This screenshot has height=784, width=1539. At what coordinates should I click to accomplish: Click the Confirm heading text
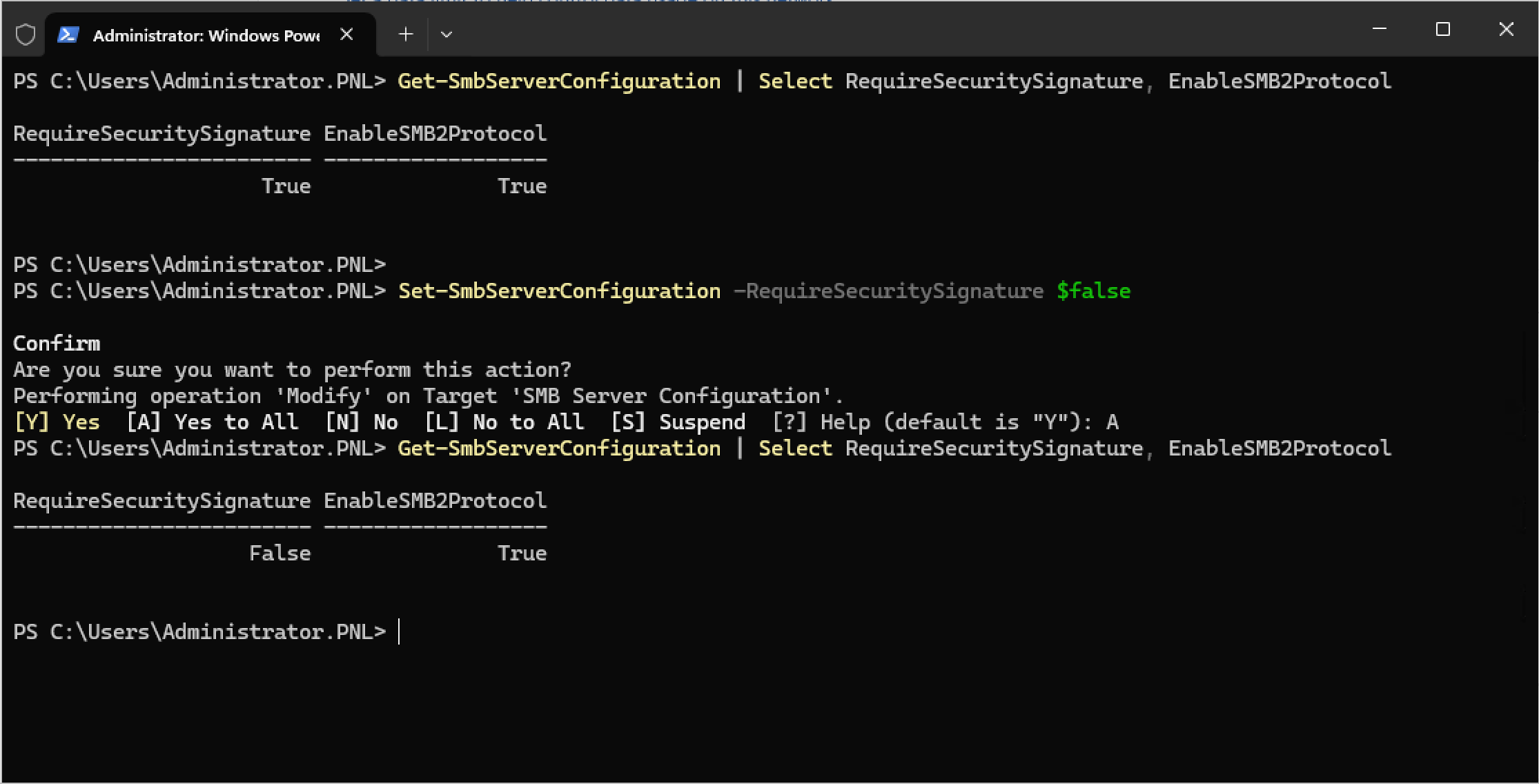[57, 344]
